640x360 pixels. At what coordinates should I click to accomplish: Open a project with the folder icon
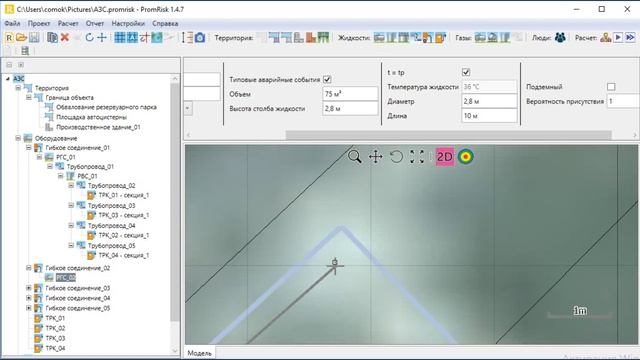pos(21,38)
